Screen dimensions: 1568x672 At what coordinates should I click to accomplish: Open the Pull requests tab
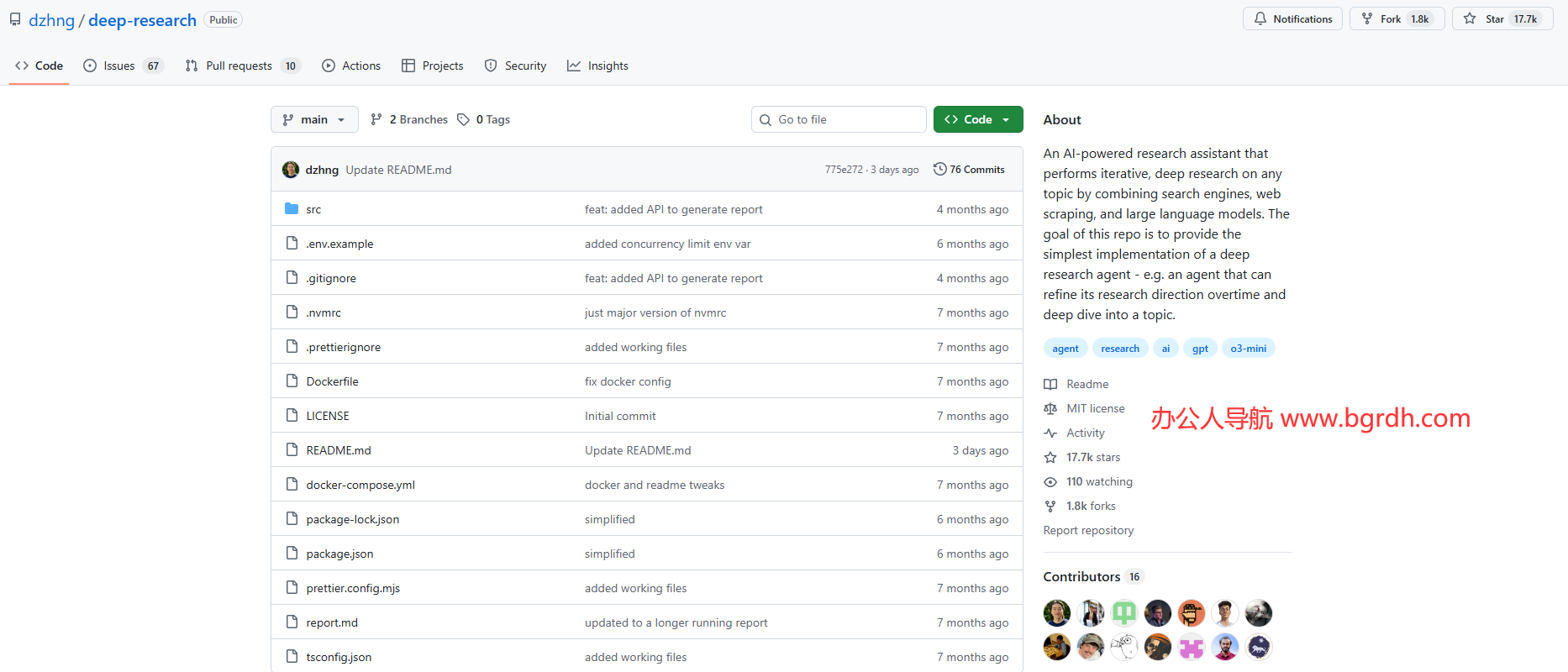239,66
